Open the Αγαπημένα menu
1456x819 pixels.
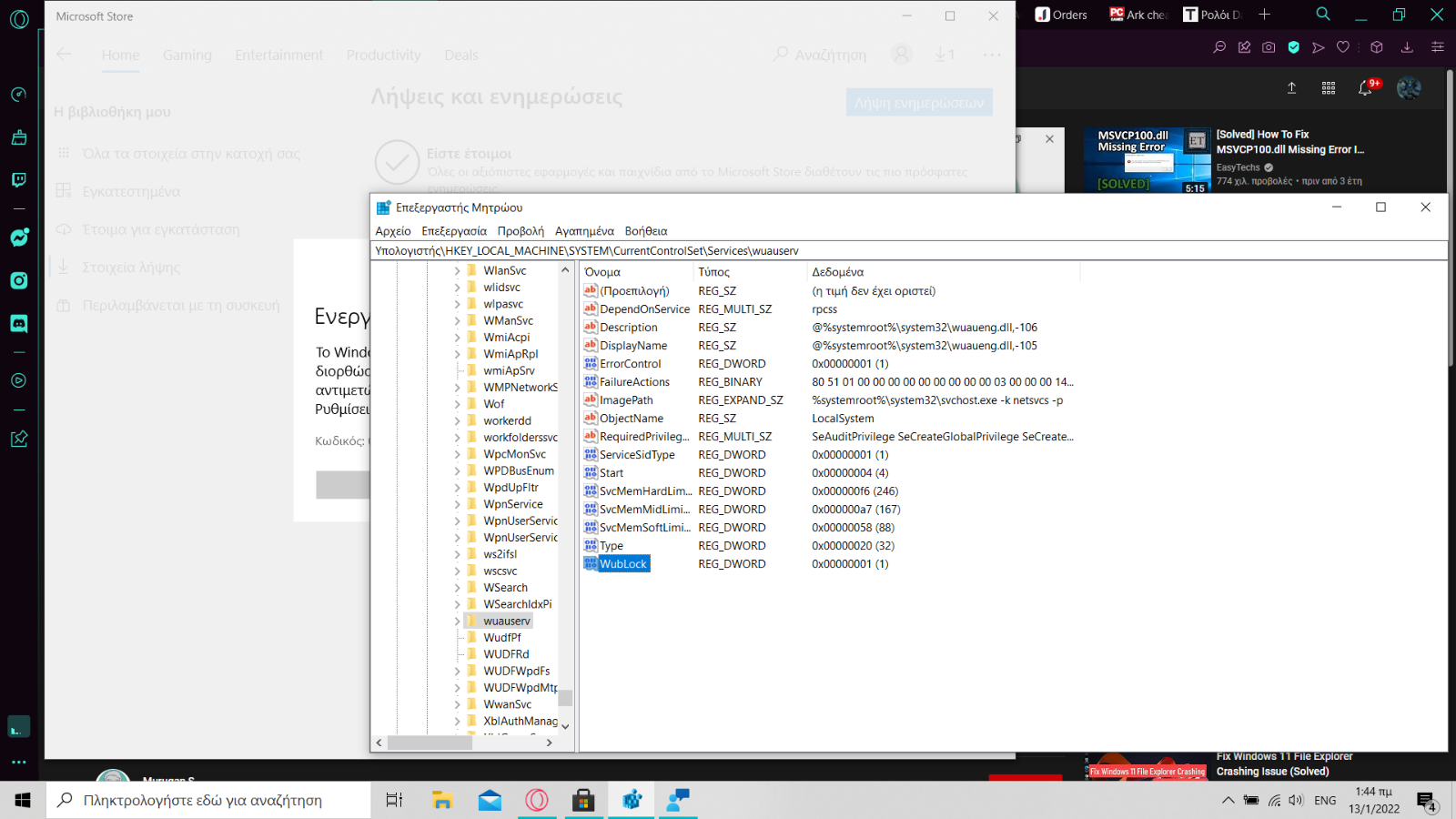(584, 231)
